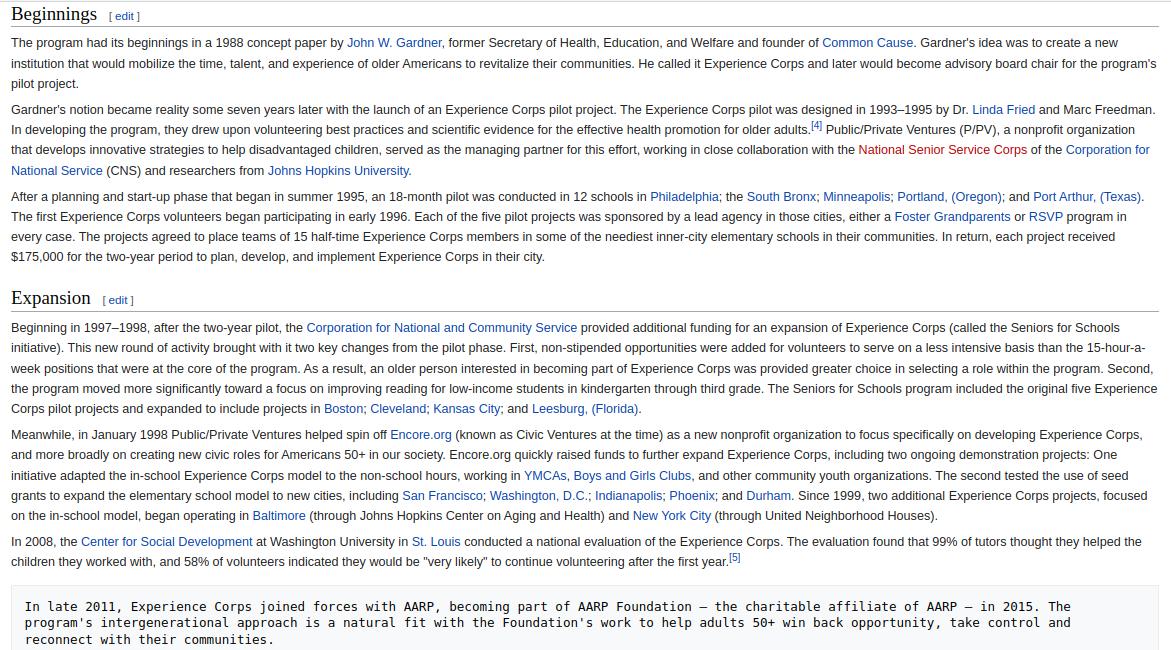The width and height of the screenshot is (1171, 650).
Task: Click the Beginnings section heading text
Action: pos(54,14)
